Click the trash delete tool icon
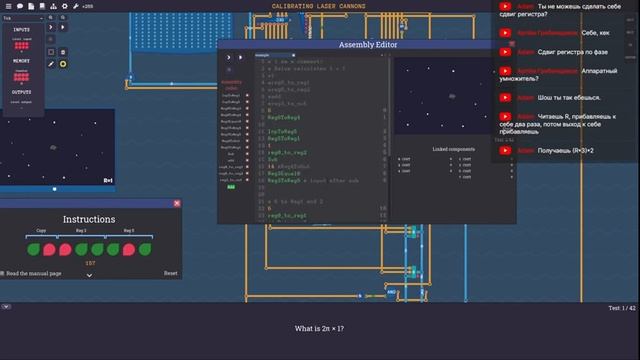 (63, 52)
